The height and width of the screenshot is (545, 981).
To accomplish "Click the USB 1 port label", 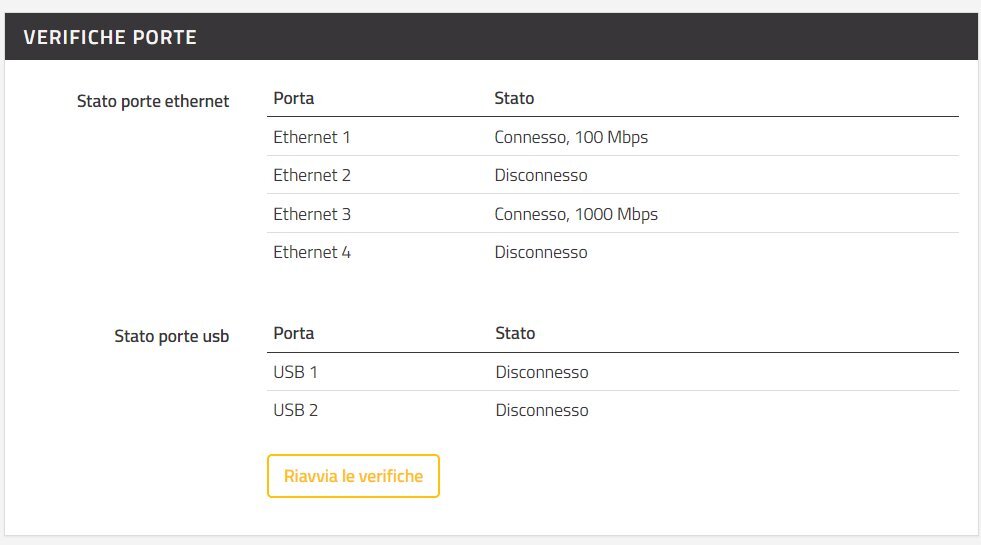I will 295,372.
